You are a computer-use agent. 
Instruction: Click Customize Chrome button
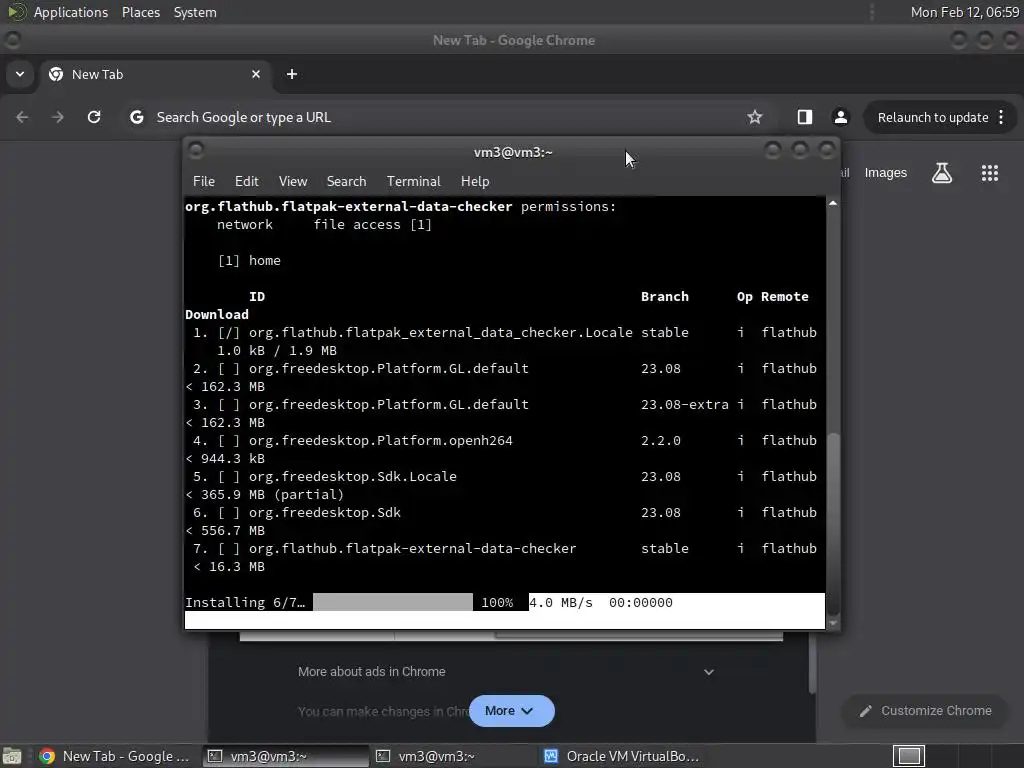(x=925, y=711)
